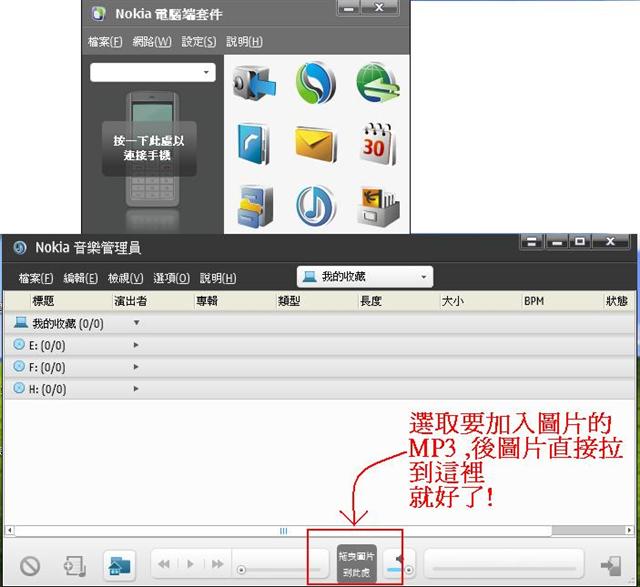Open the Connect to Internet globe icon
Viewport: 640px width, 587px height.
click(378, 83)
